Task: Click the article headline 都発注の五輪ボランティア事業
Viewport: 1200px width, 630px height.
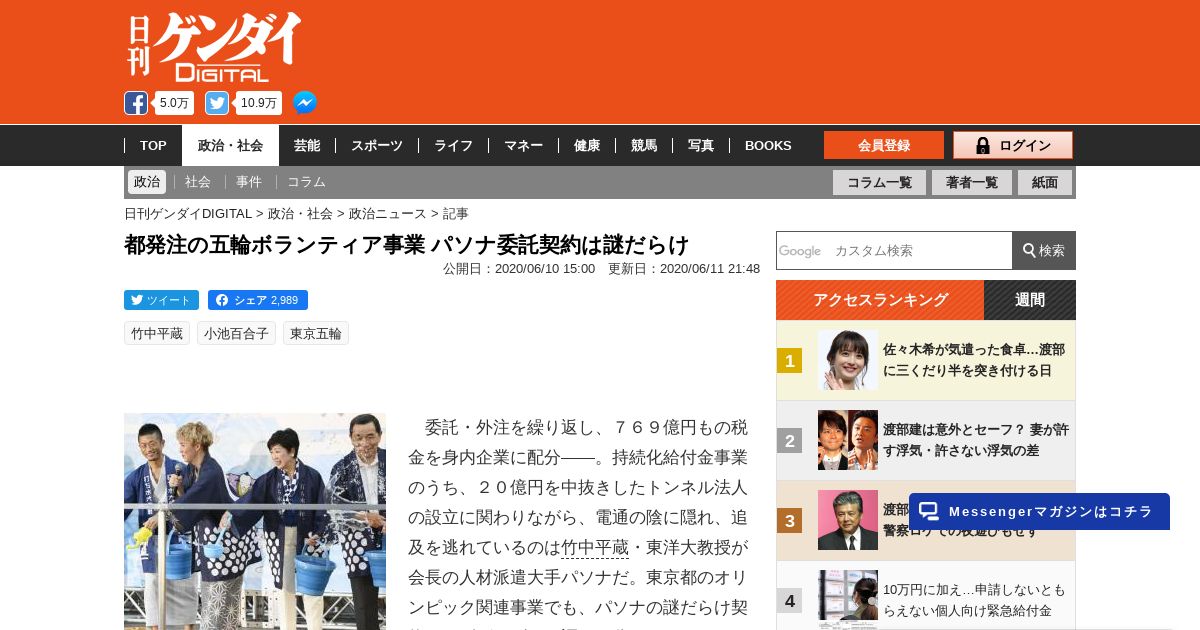Action: click(407, 245)
